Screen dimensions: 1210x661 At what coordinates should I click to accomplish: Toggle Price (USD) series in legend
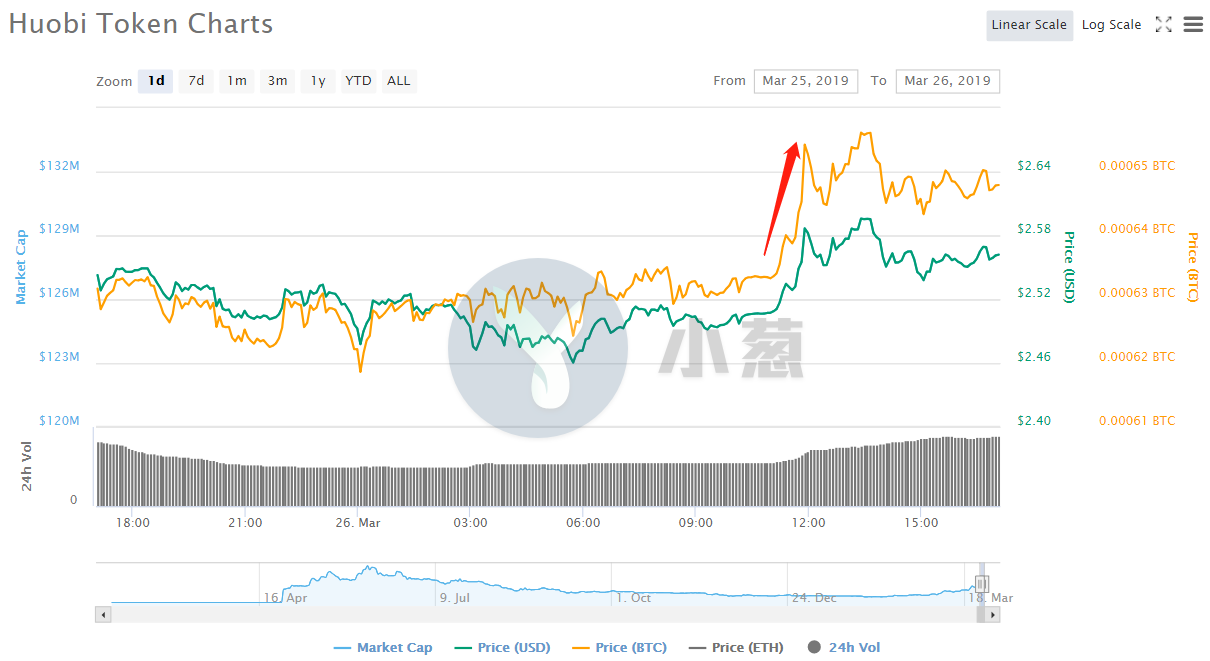click(x=503, y=647)
